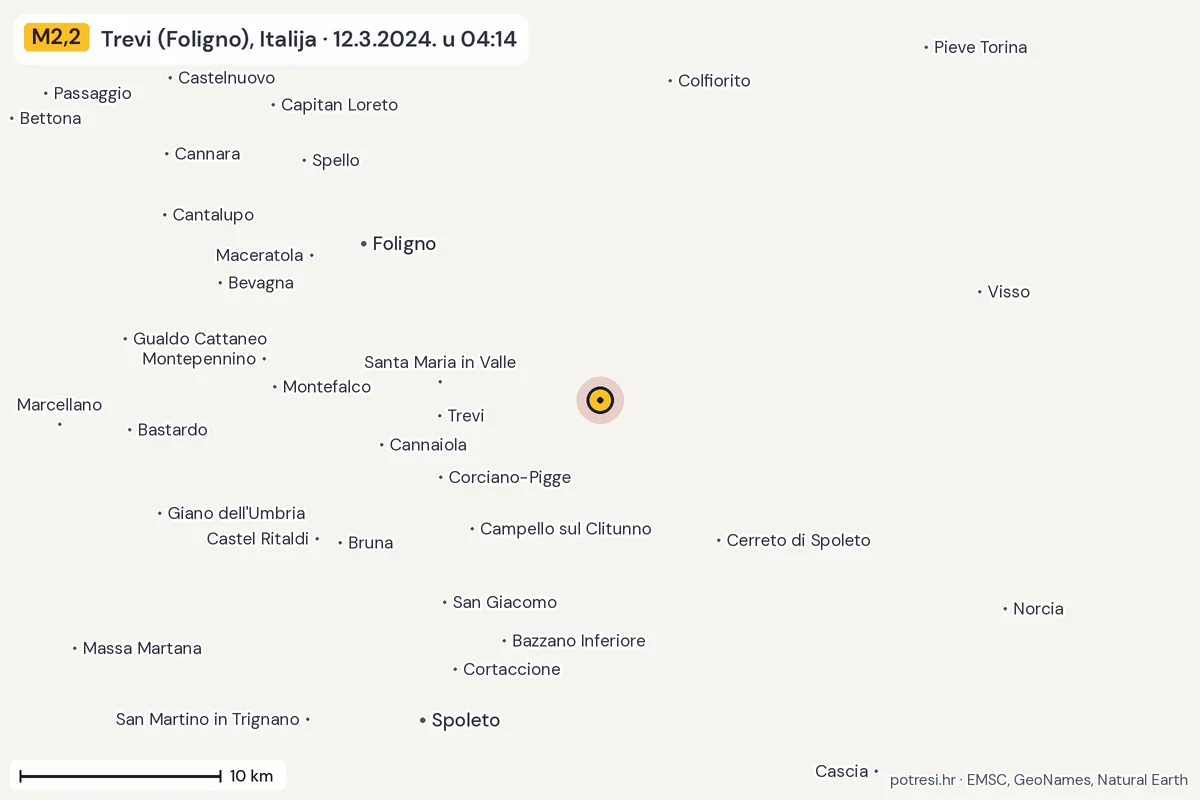This screenshot has height=800, width=1200.
Task: Click the Norcia town label
Action: (x=1038, y=609)
